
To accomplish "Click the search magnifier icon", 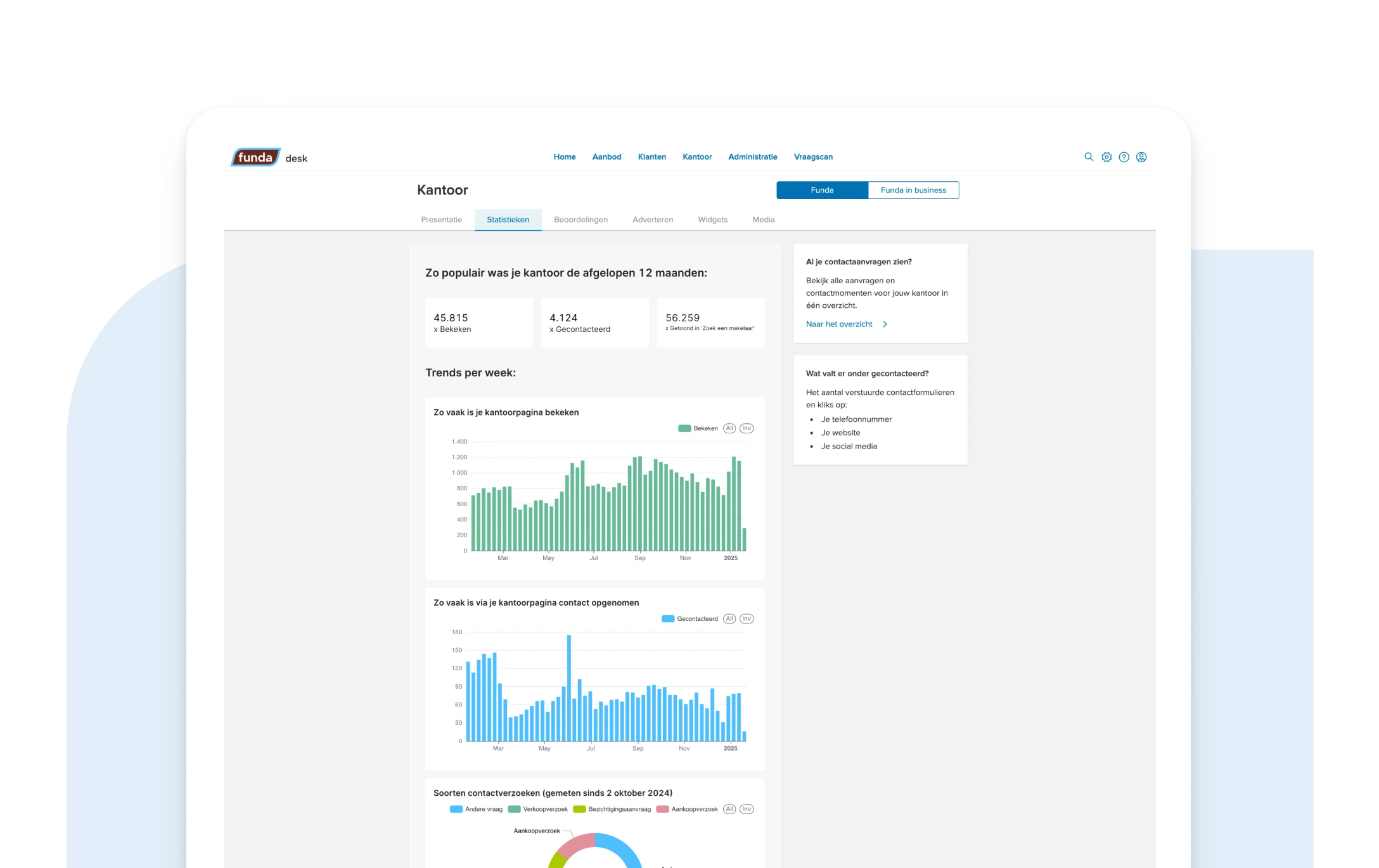I will point(1089,157).
